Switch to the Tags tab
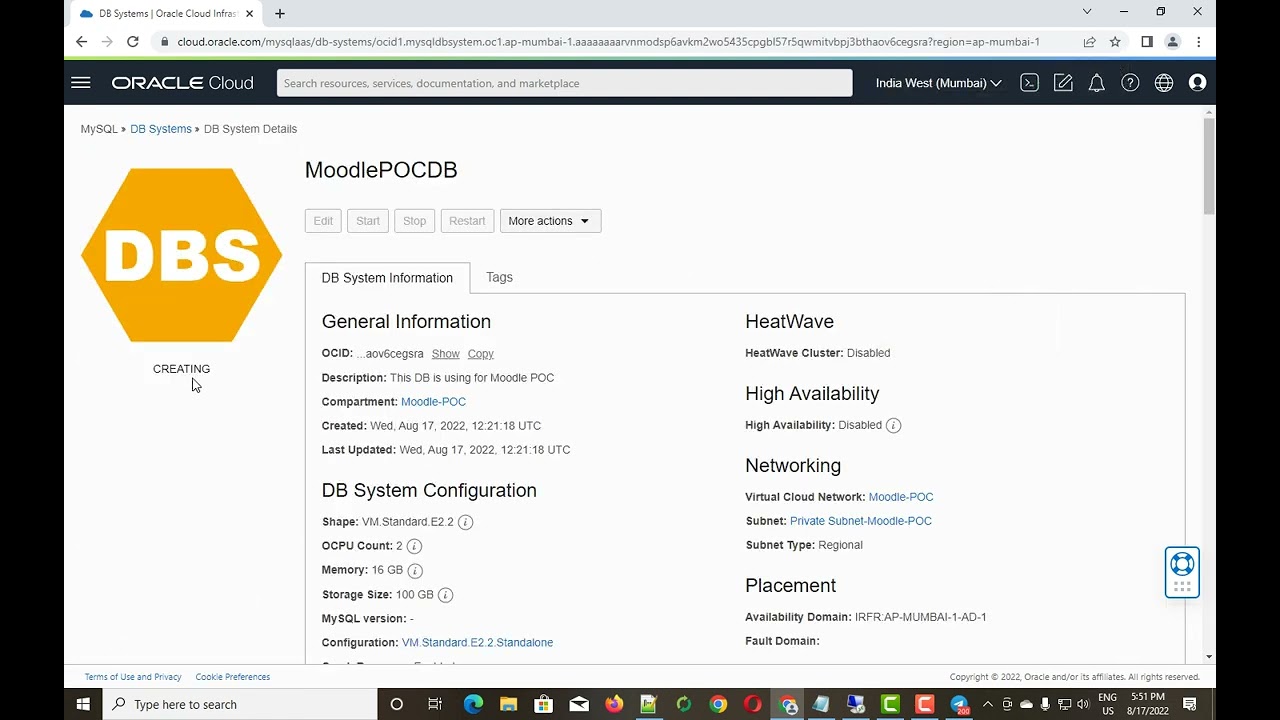 pyautogui.click(x=499, y=277)
